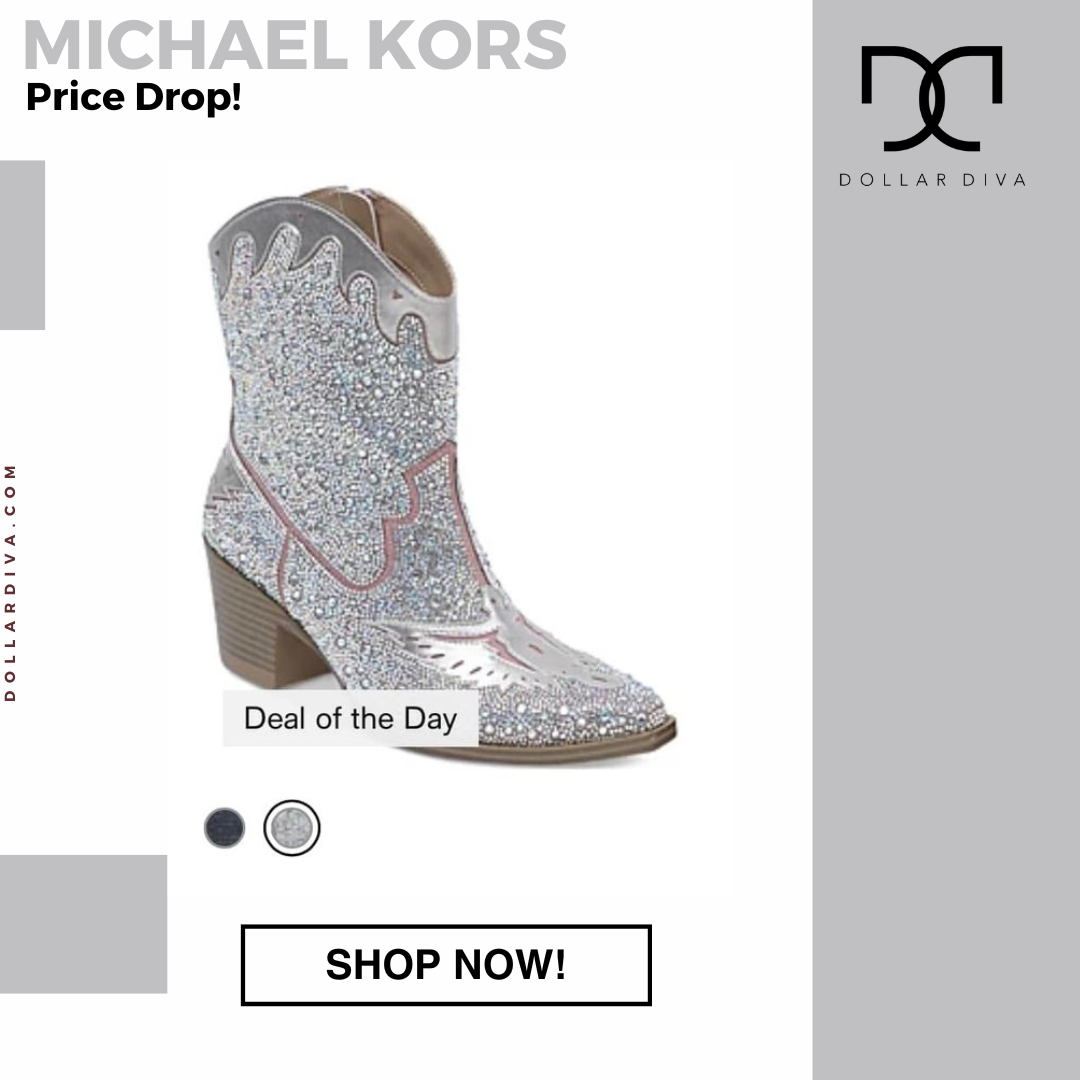Click the pink stitched outline on boot
Image resolution: width=1080 pixels, height=1080 pixels.
(386, 530)
